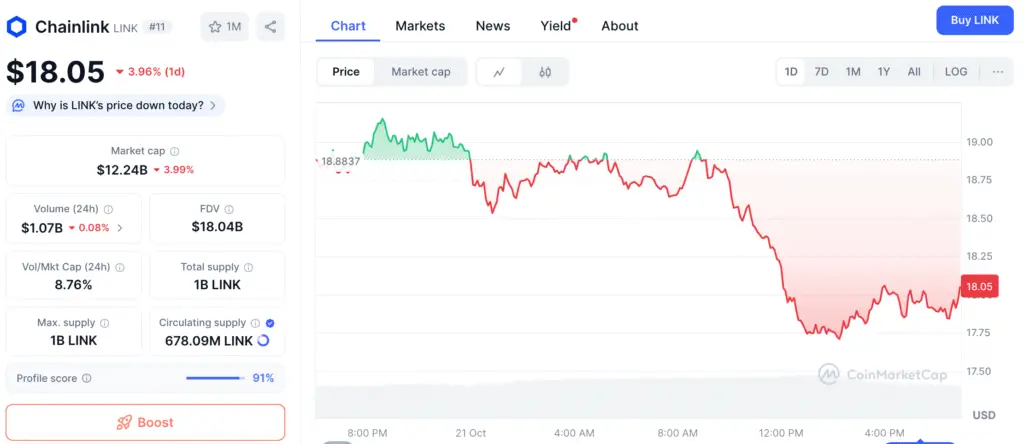Expand Volume 24h details chevron

point(121,228)
